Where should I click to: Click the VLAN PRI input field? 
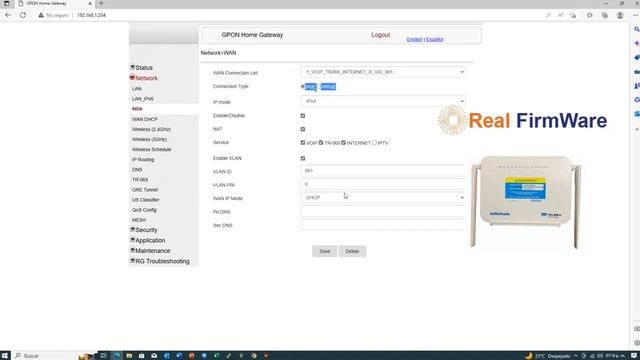(383, 184)
